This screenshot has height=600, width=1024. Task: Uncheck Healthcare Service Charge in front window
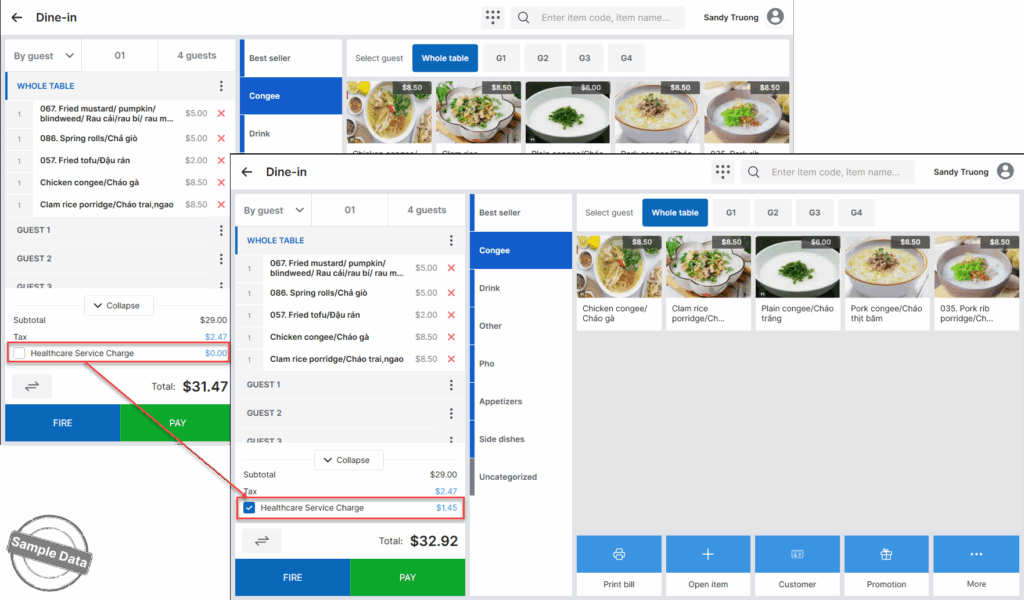coord(249,508)
